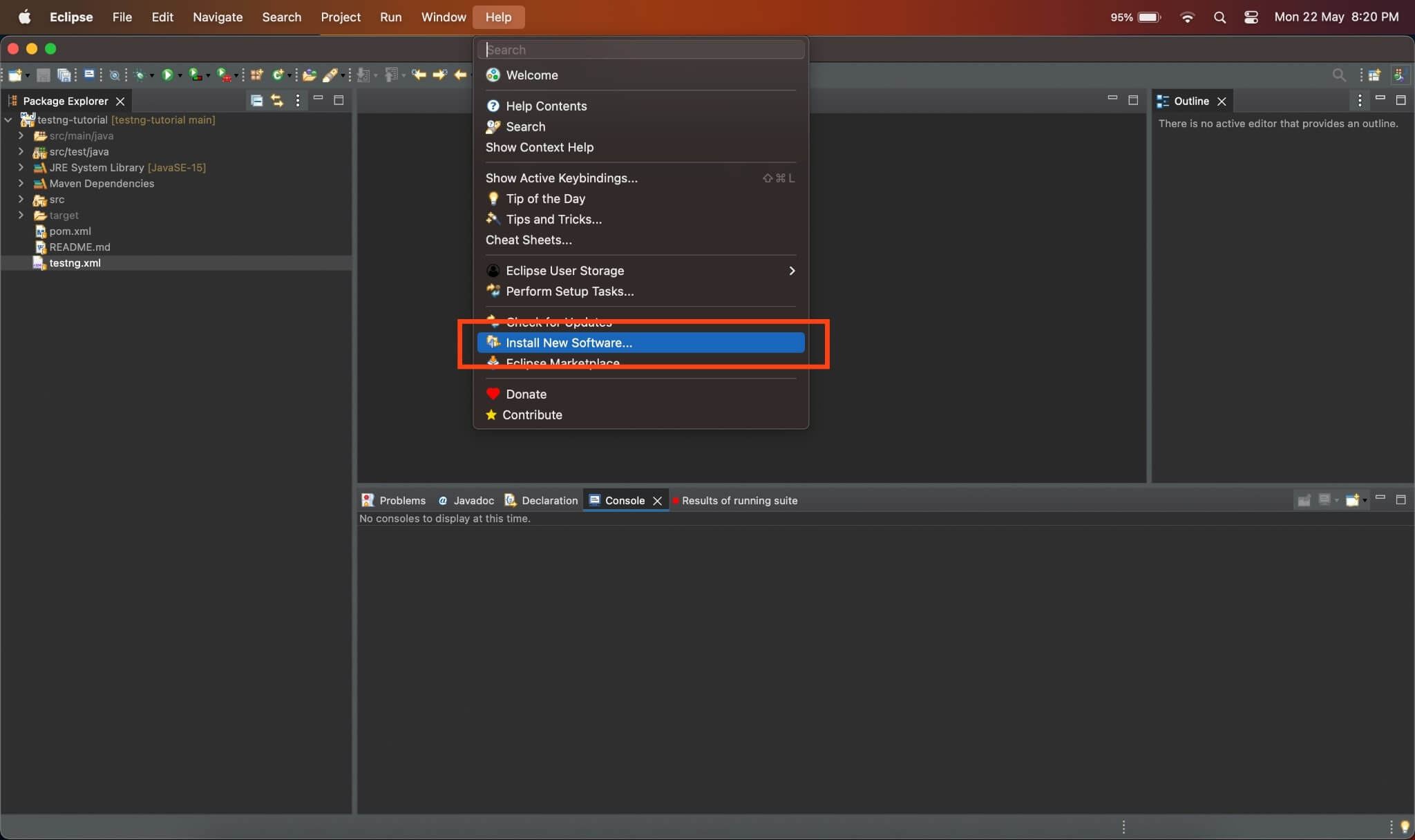Click the New Java Class toolbar icon
Image resolution: width=1415 pixels, height=840 pixels.
pyautogui.click(x=279, y=75)
